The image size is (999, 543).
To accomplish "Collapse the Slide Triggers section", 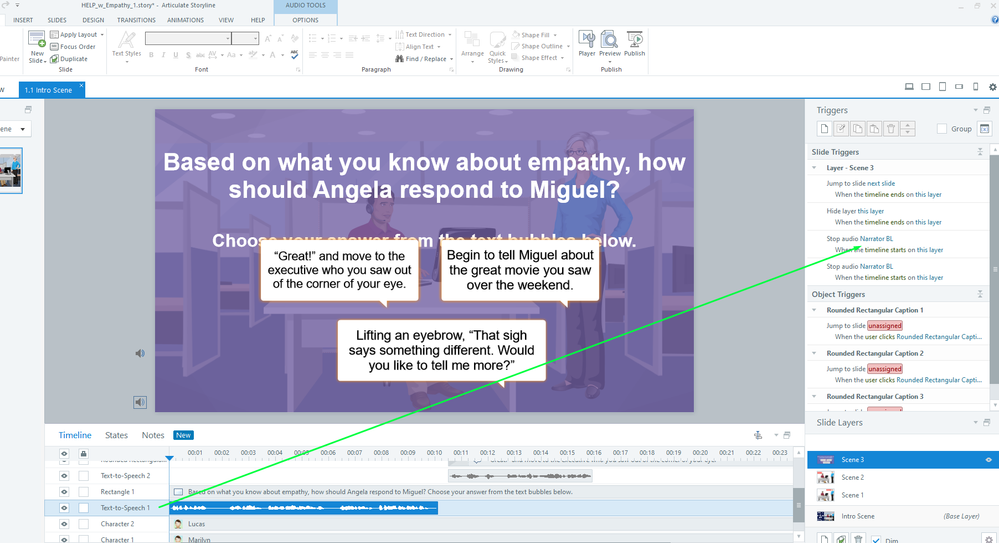I will 980,152.
